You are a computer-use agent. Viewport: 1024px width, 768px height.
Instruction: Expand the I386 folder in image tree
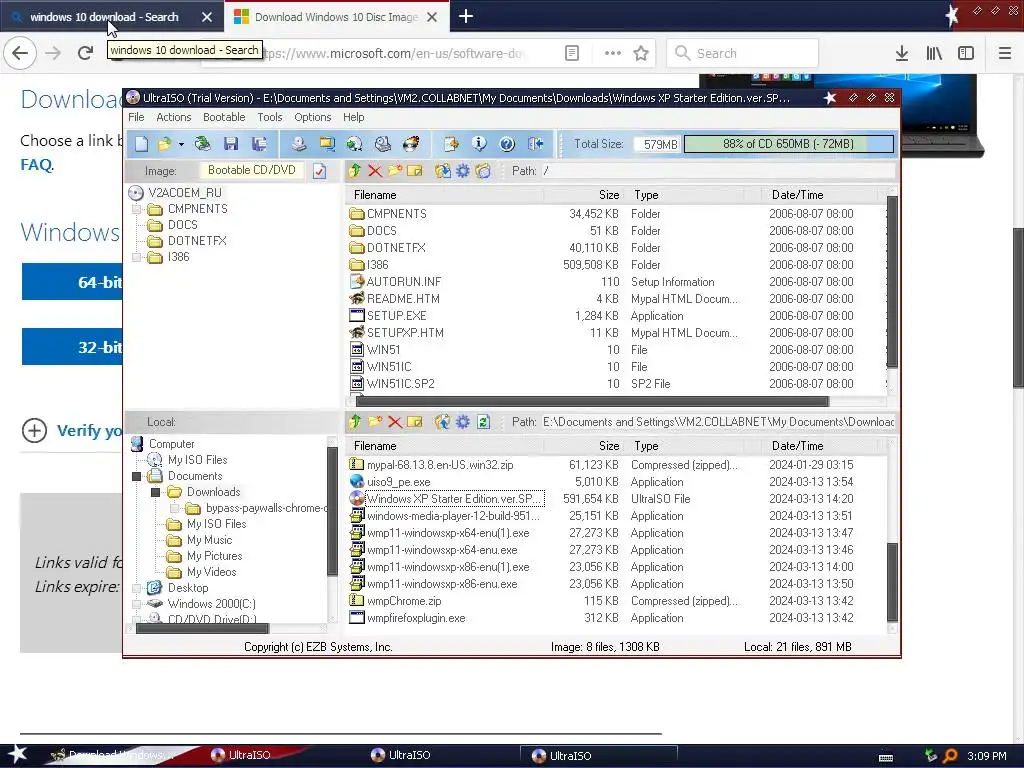pyautogui.click(x=136, y=257)
